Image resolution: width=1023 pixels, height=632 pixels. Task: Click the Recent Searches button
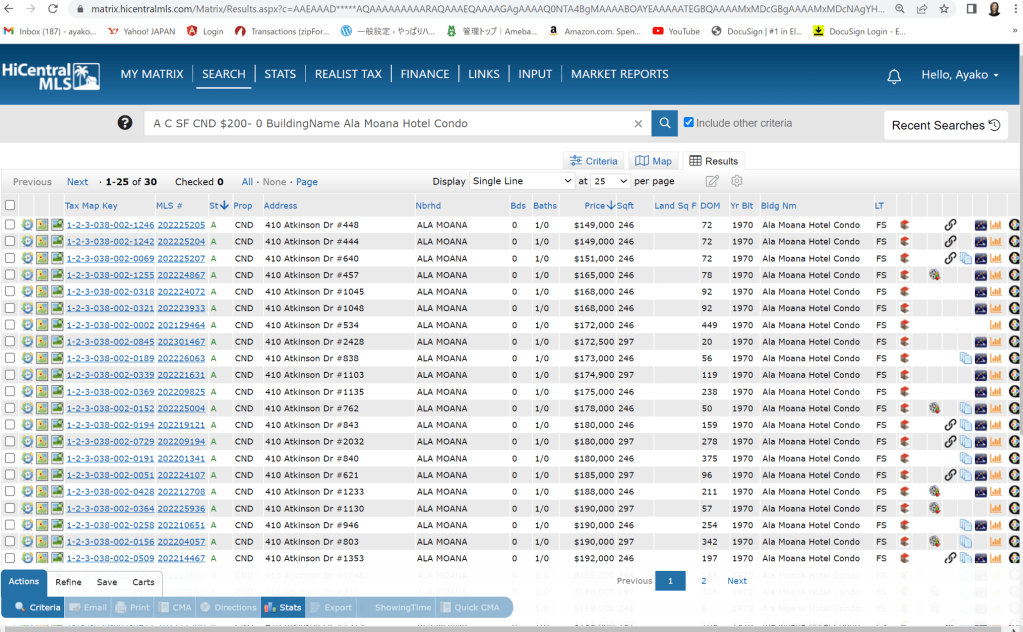coord(944,125)
